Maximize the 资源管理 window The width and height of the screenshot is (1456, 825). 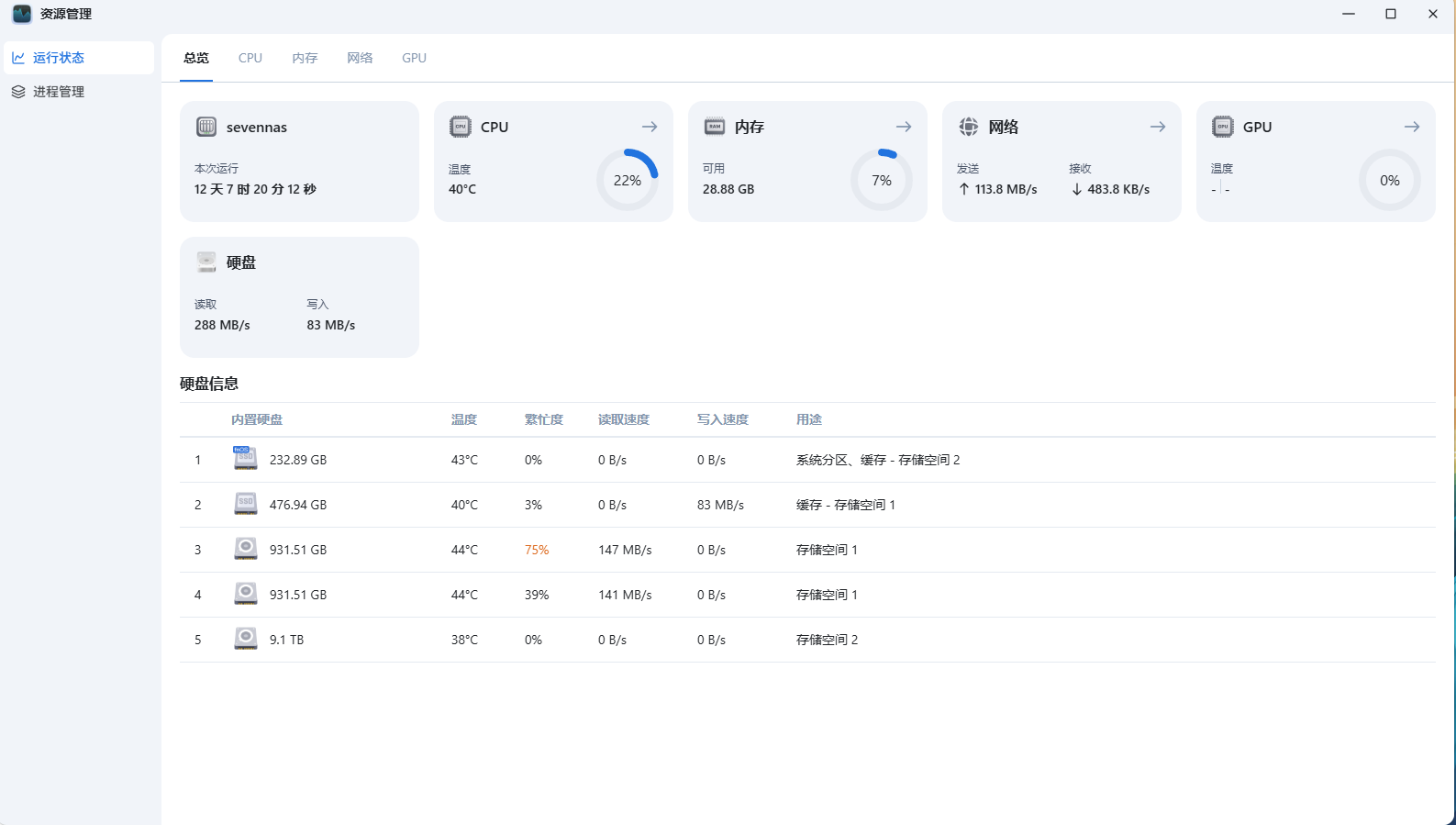pyautogui.click(x=1391, y=14)
